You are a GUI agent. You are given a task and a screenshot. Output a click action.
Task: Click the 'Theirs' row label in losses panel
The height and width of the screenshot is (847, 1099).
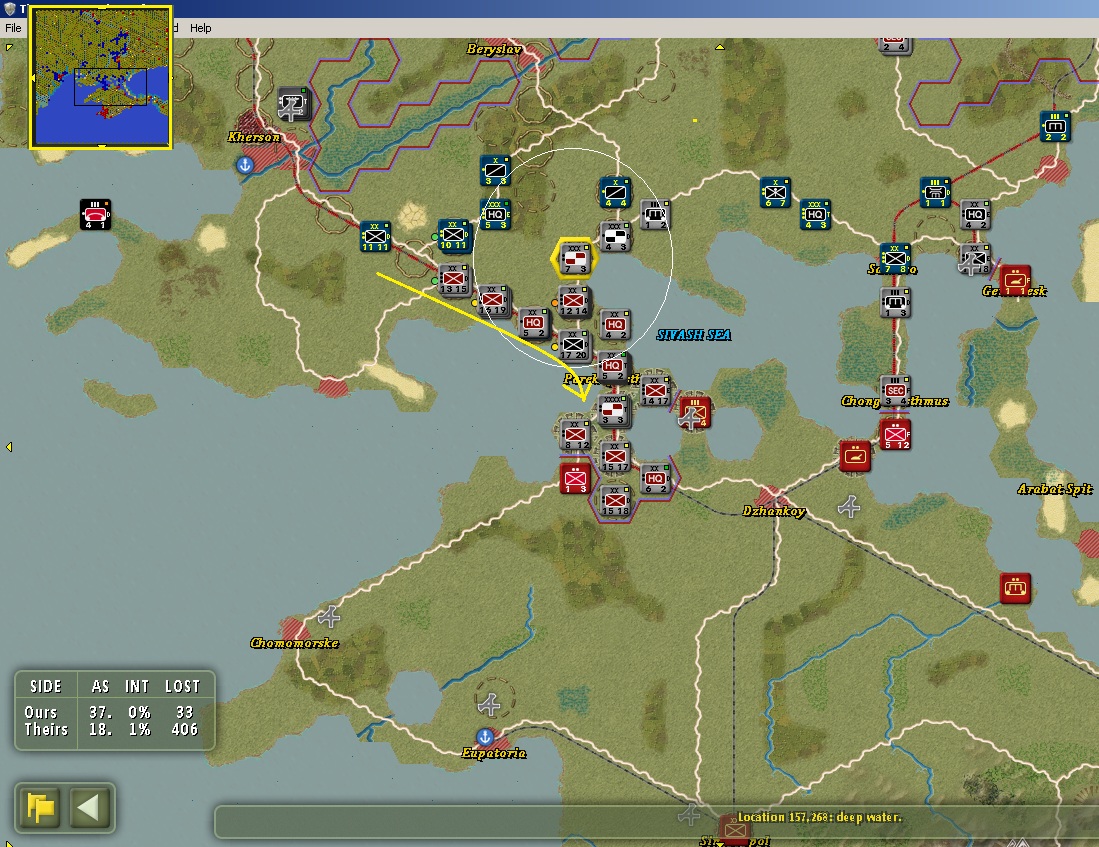pyautogui.click(x=46, y=729)
